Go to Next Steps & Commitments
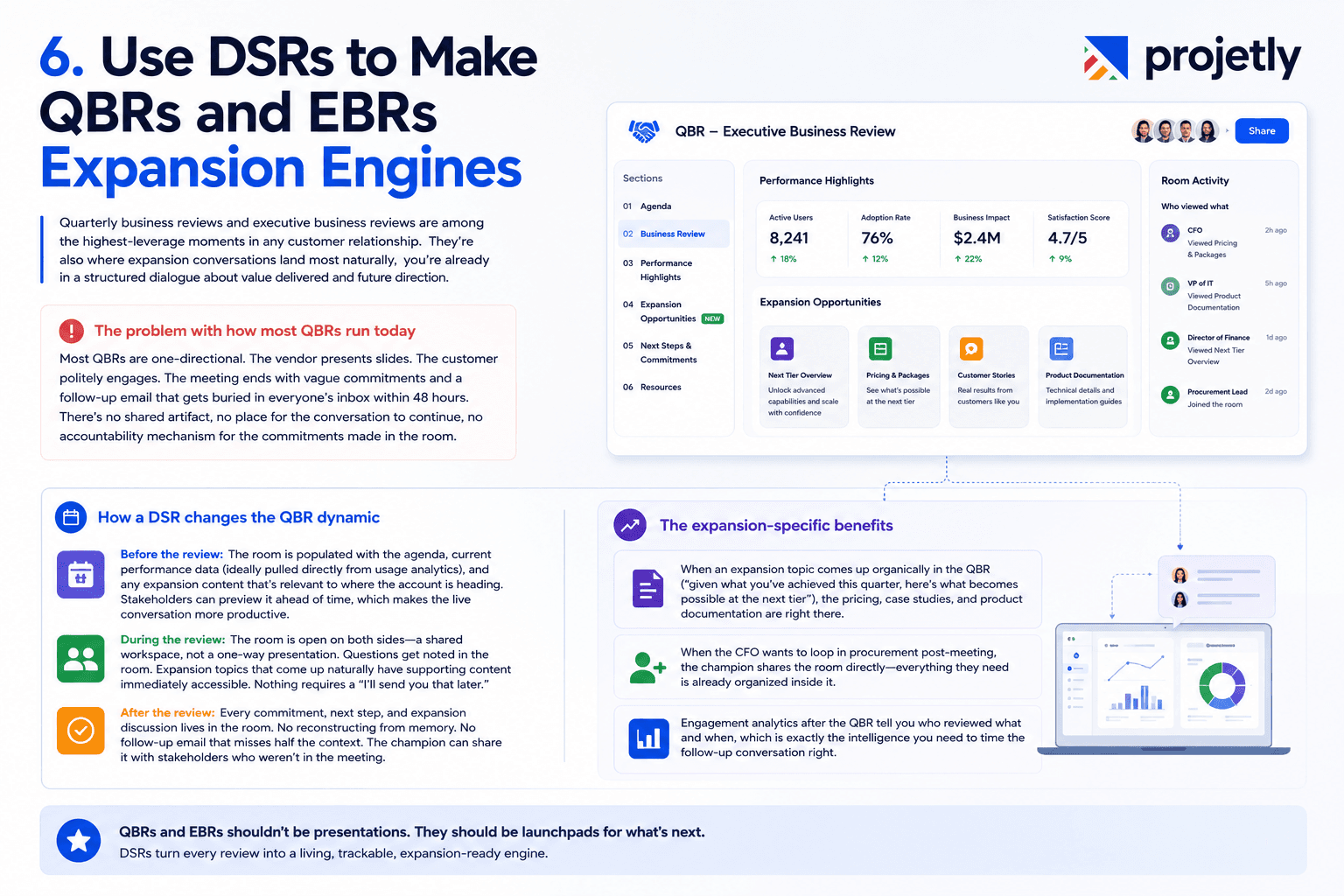1344x896 pixels. pos(668,353)
